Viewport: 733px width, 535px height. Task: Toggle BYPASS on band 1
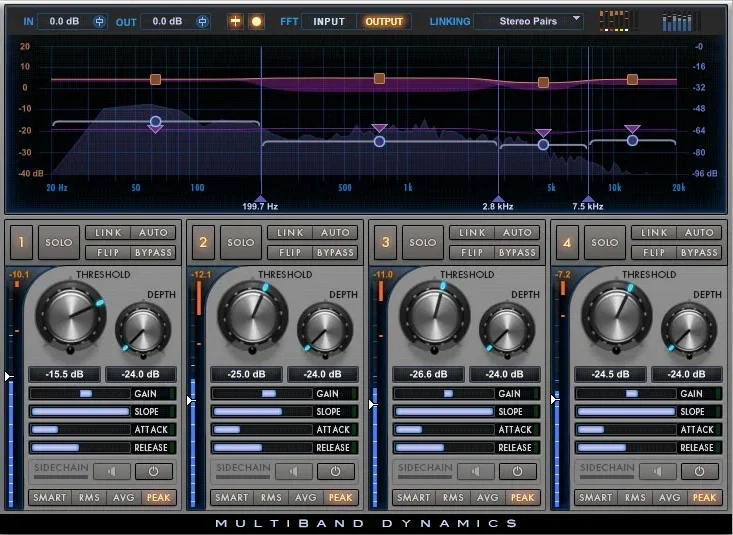(x=153, y=253)
